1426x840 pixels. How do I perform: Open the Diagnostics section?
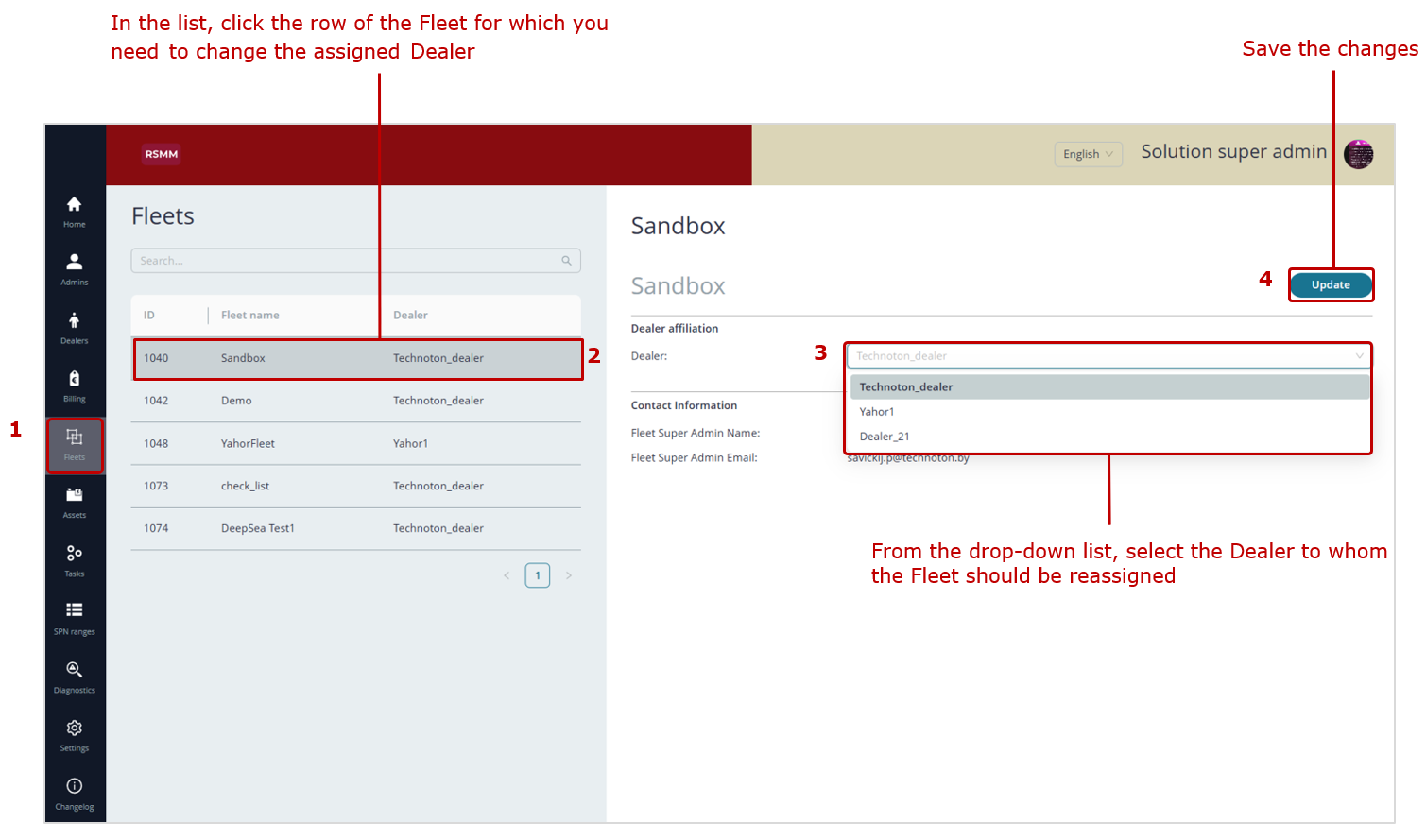[74, 676]
